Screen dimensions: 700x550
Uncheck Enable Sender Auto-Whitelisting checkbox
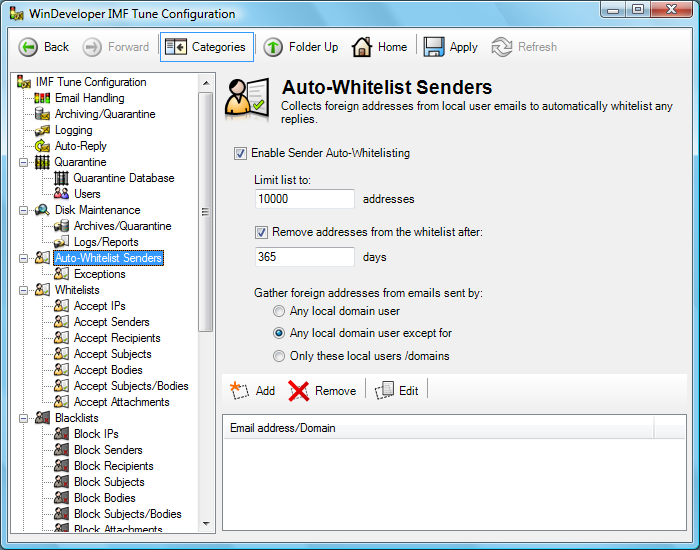tap(240, 153)
